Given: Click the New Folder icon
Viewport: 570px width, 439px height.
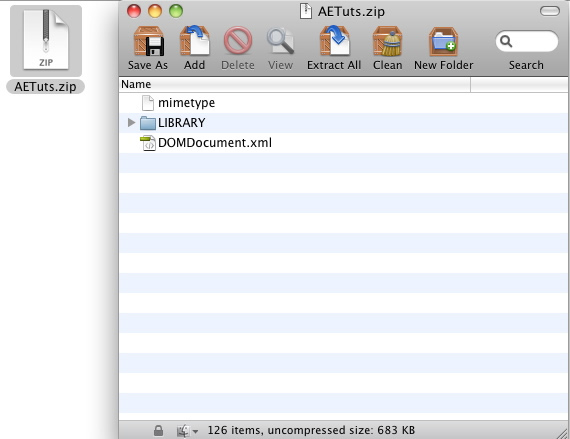Looking at the screenshot, I should coord(443,41).
